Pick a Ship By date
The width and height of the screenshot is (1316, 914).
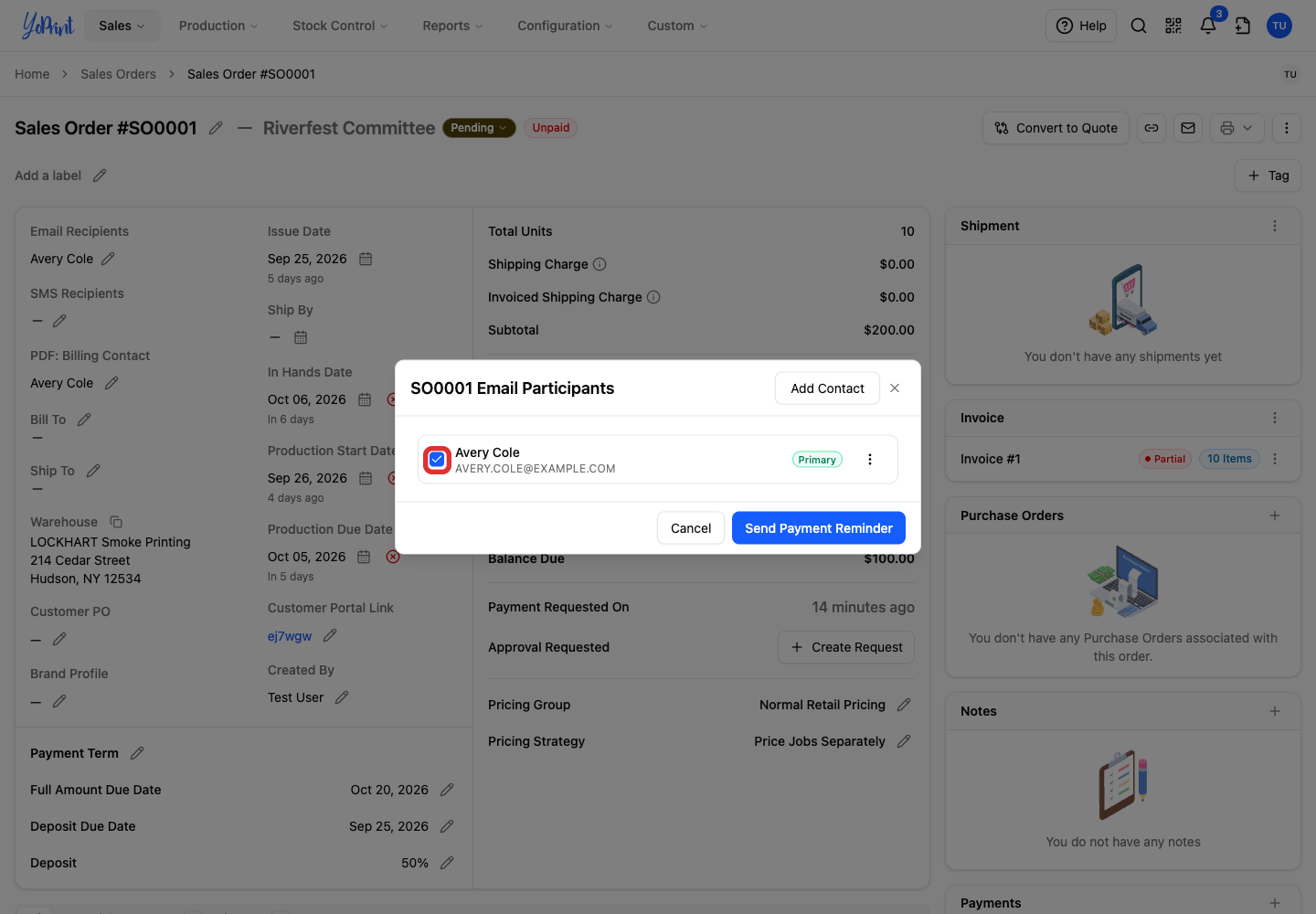click(301, 337)
